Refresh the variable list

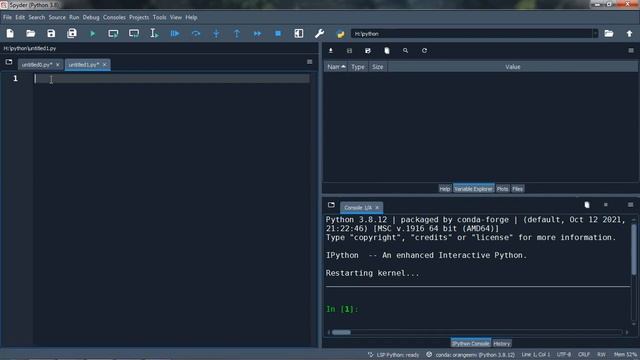424,51
